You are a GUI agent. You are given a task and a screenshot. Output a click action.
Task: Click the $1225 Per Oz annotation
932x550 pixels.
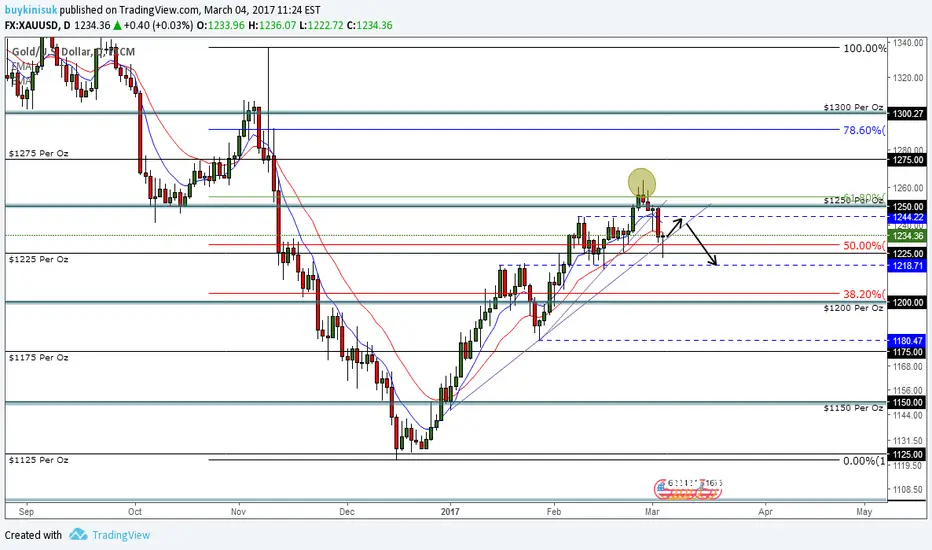[x=39, y=259]
